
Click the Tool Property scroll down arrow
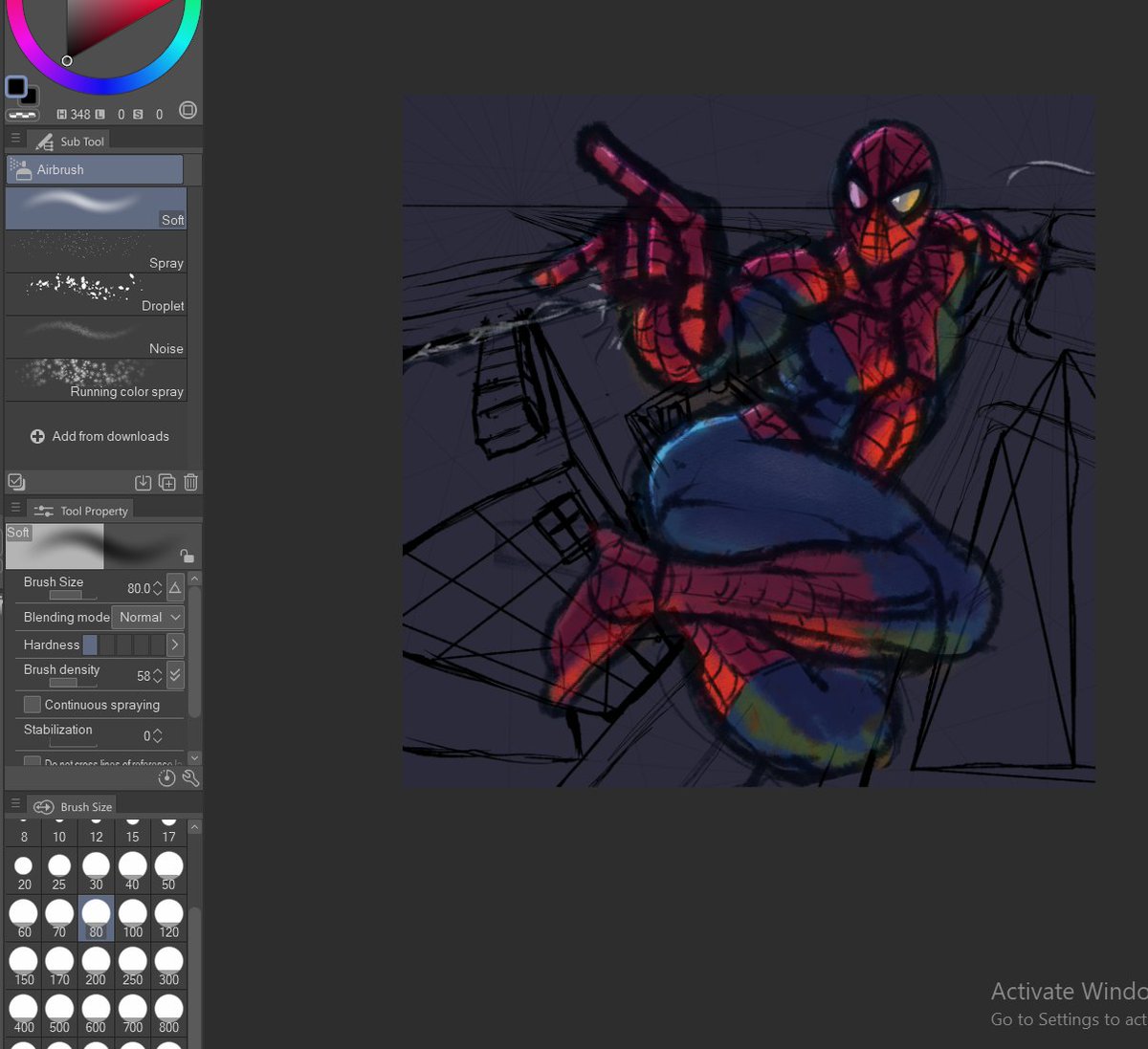point(195,757)
